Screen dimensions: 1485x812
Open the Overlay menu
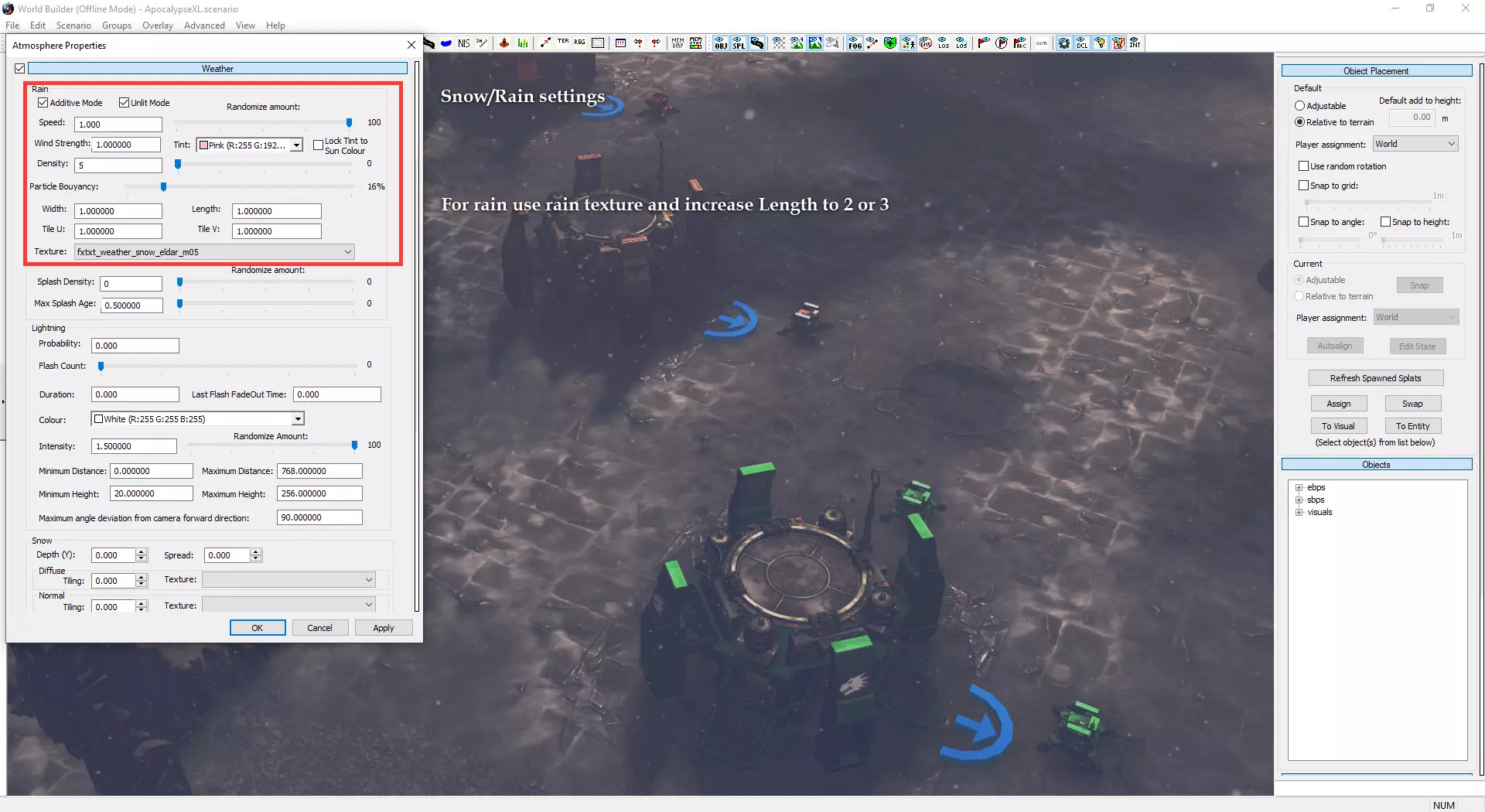coord(158,26)
